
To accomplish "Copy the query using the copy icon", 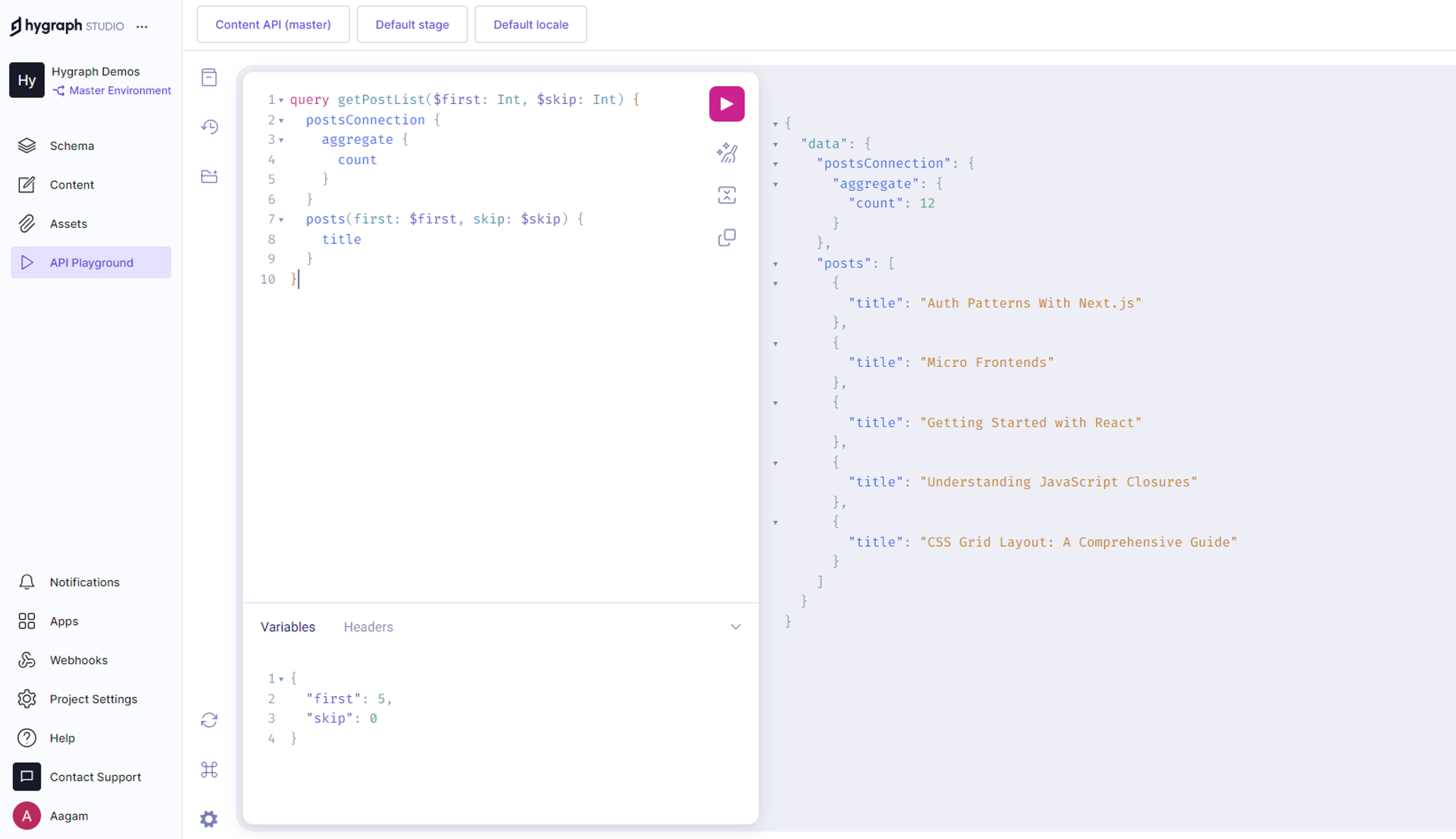I will [727, 237].
